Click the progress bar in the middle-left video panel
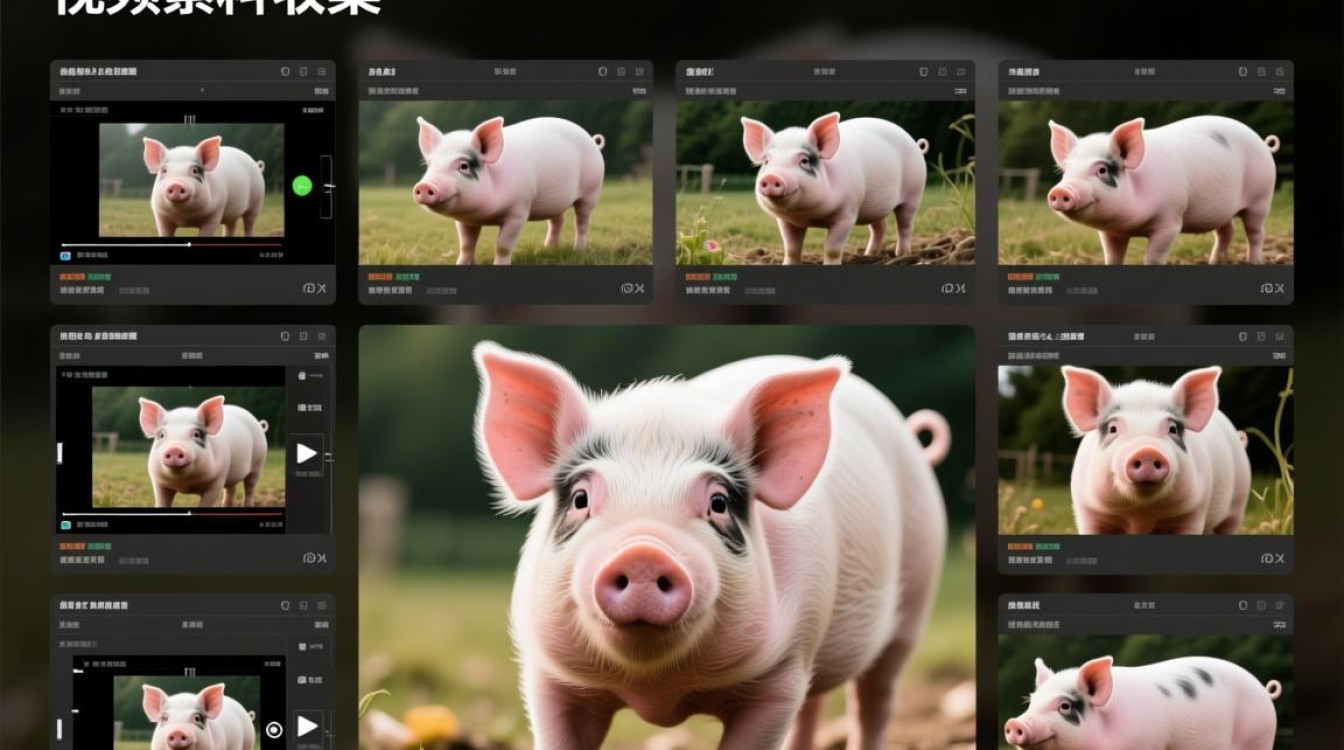The height and width of the screenshot is (750, 1344). point(172,514)
